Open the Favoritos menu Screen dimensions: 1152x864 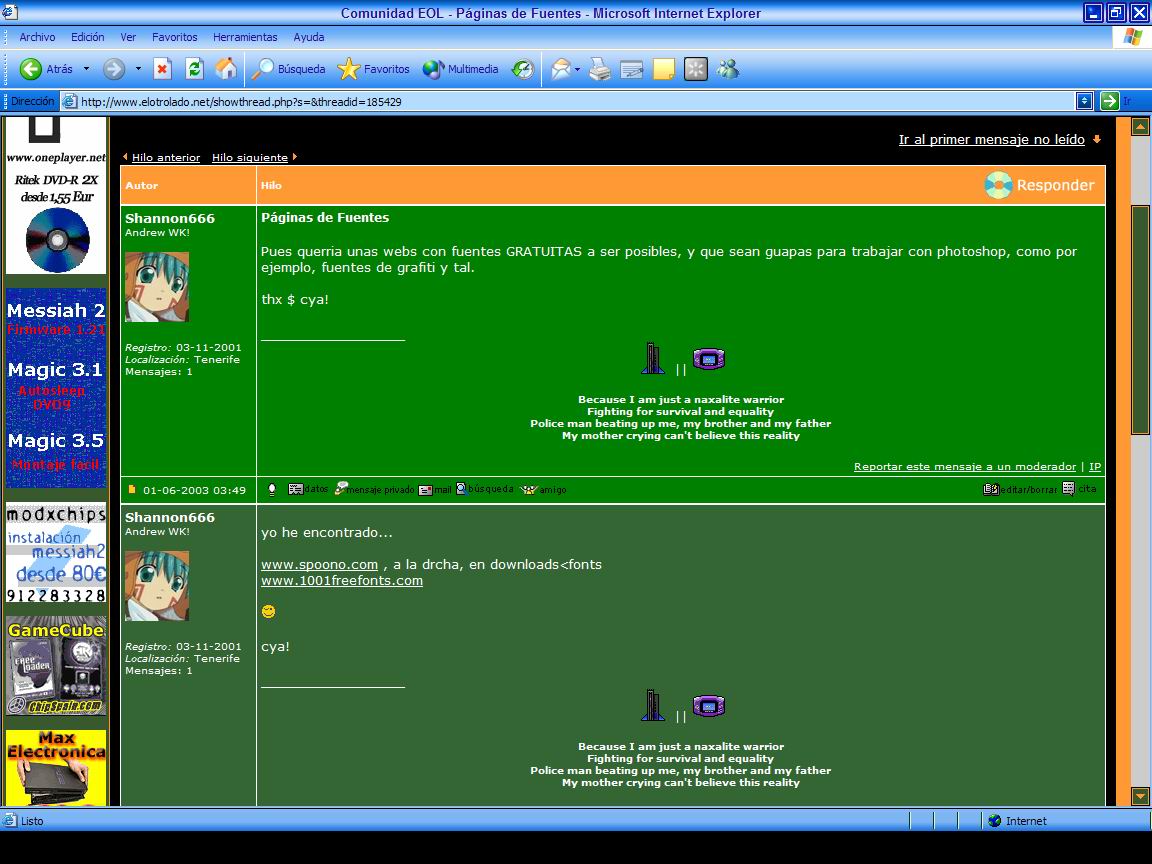click(174, 37)
